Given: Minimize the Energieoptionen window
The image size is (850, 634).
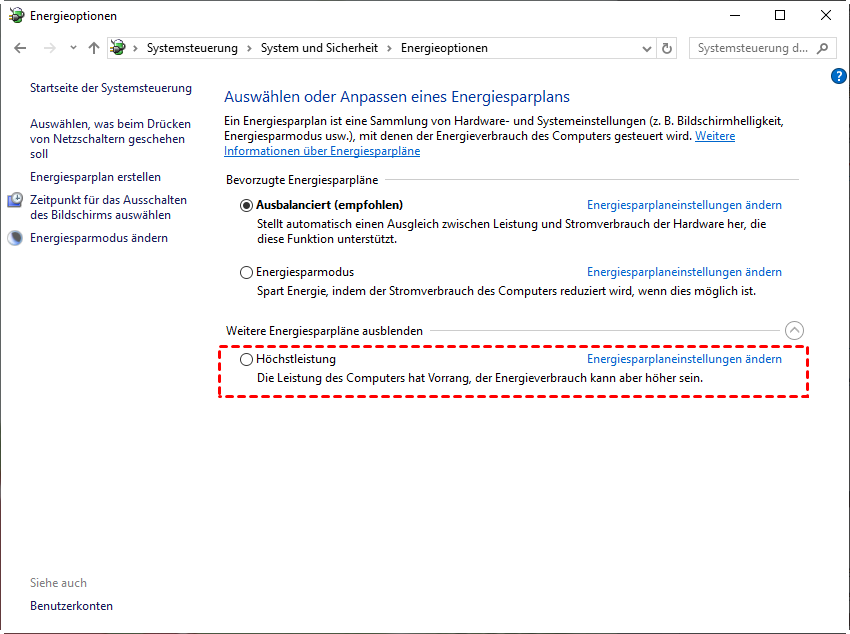Looking at the screenshot, I should pos(735,15).
